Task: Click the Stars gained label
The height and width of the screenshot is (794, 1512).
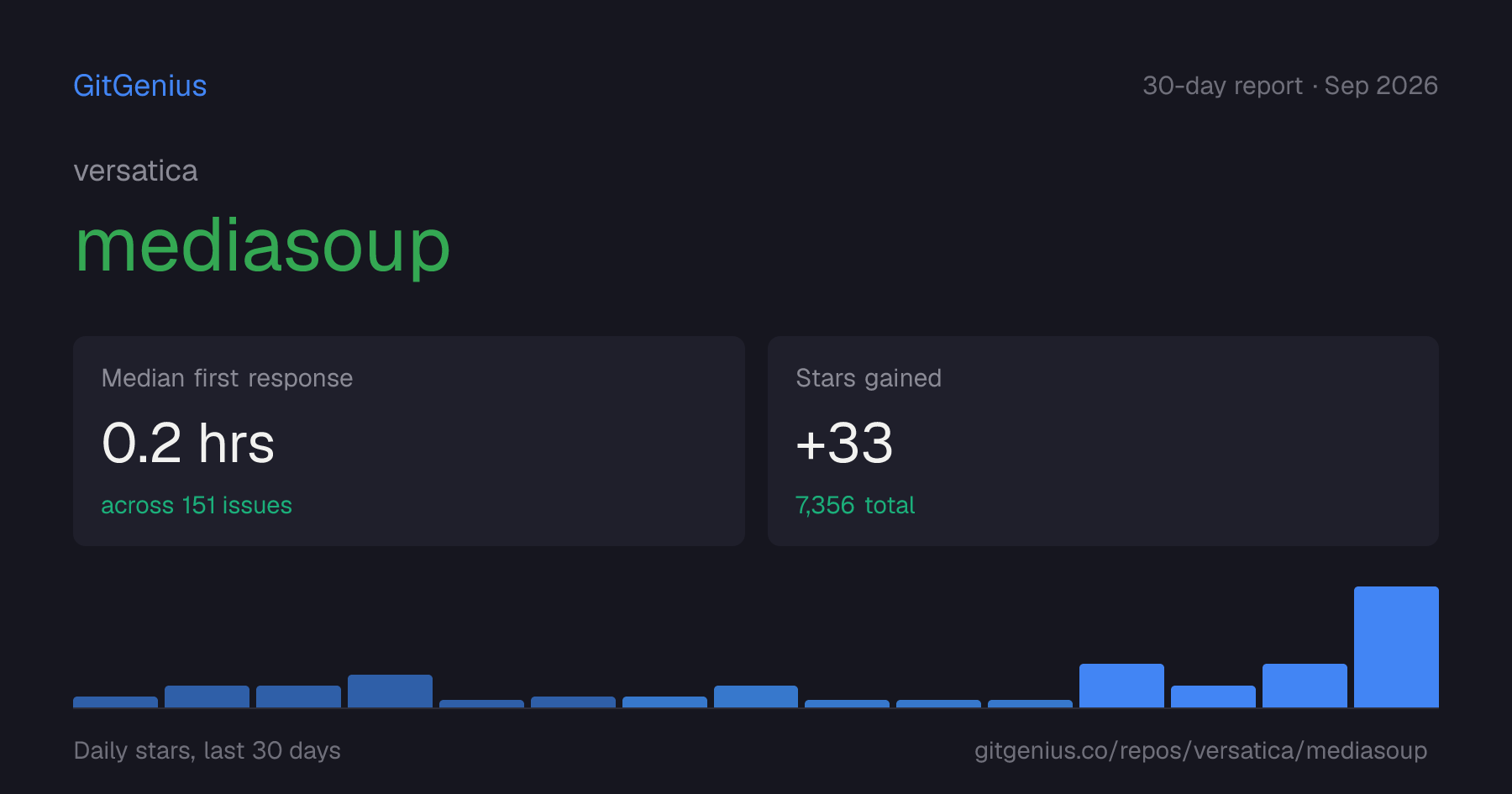Action: [869, 378]
